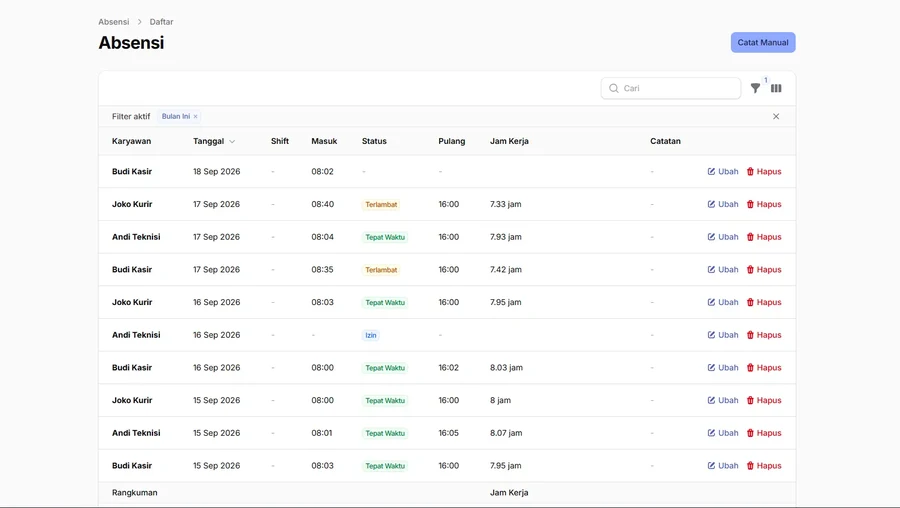The height and width of the screenshot is (508, 900).
Task: Remove the Bulan Ini filter chip
Action: [196, 117]
